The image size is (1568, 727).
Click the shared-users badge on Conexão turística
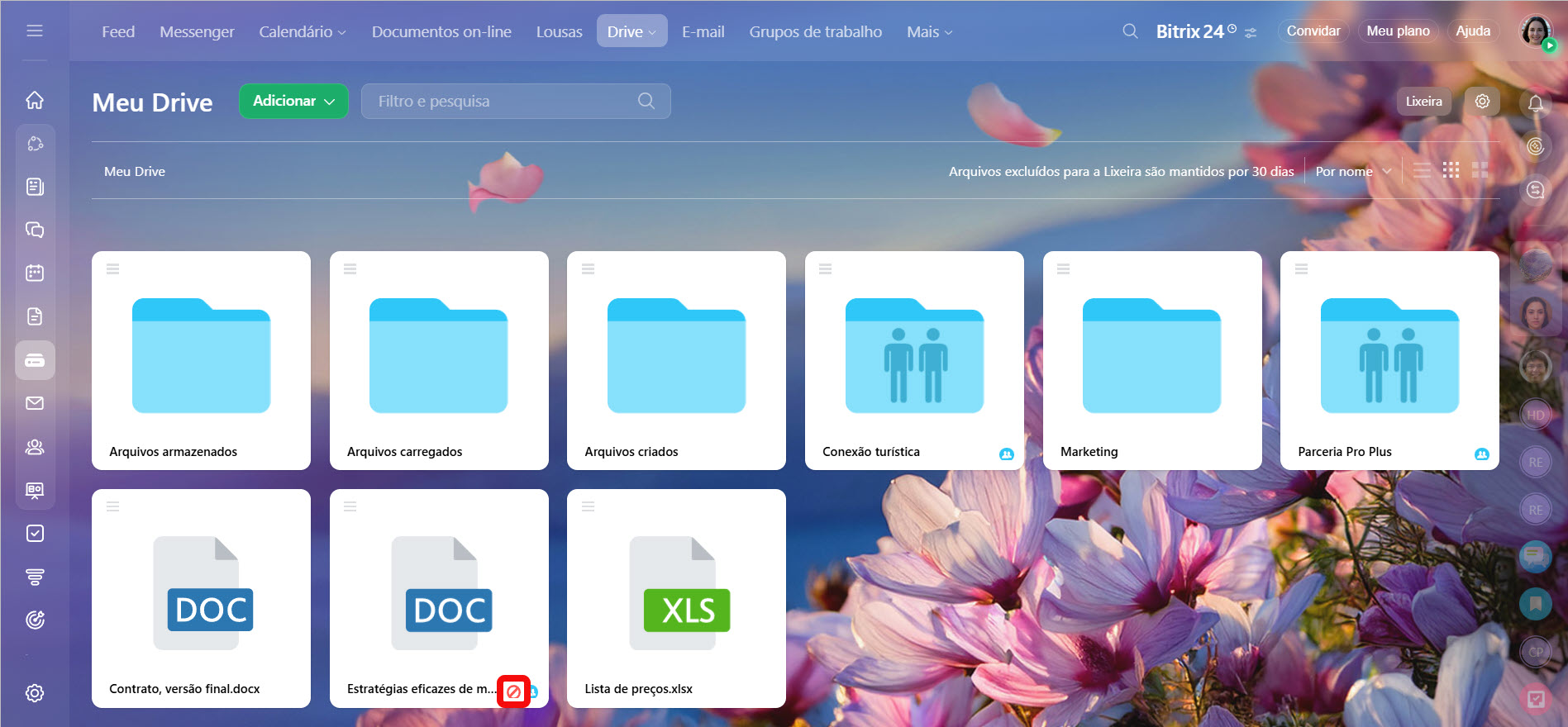(x=1006, y=454)
